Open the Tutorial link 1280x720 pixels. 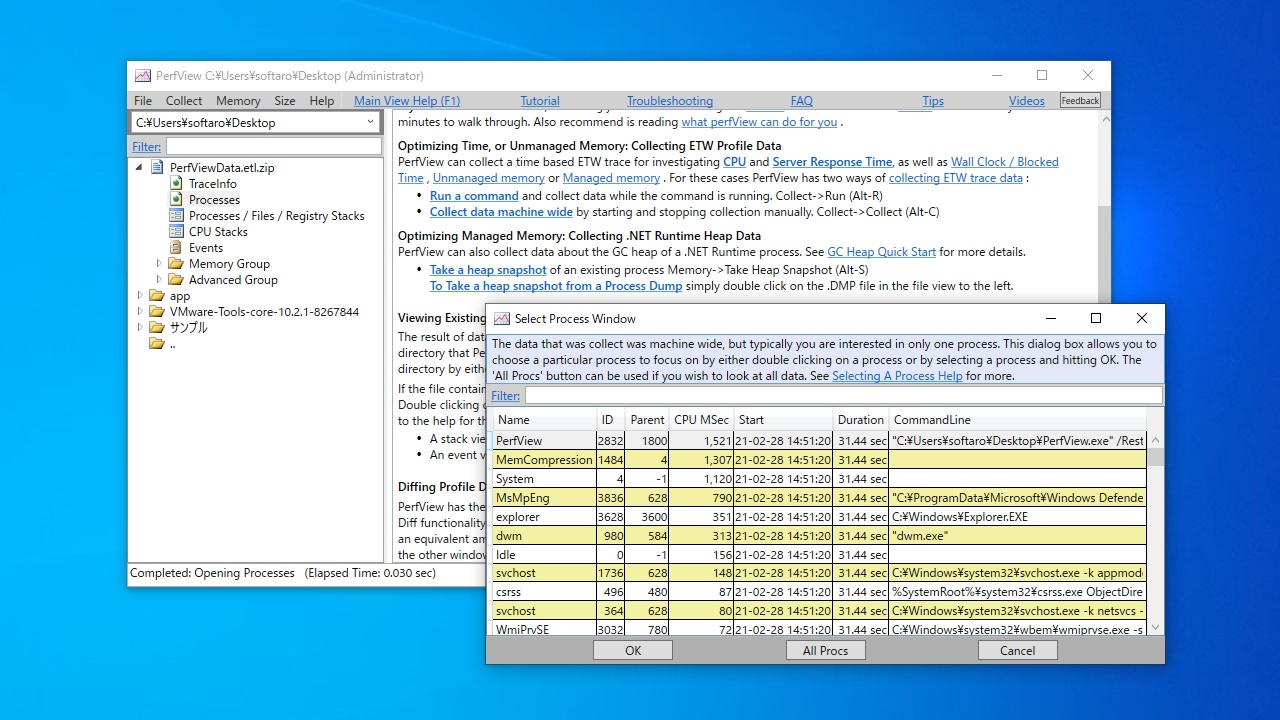pyautogui.click(x=540, y=101)
